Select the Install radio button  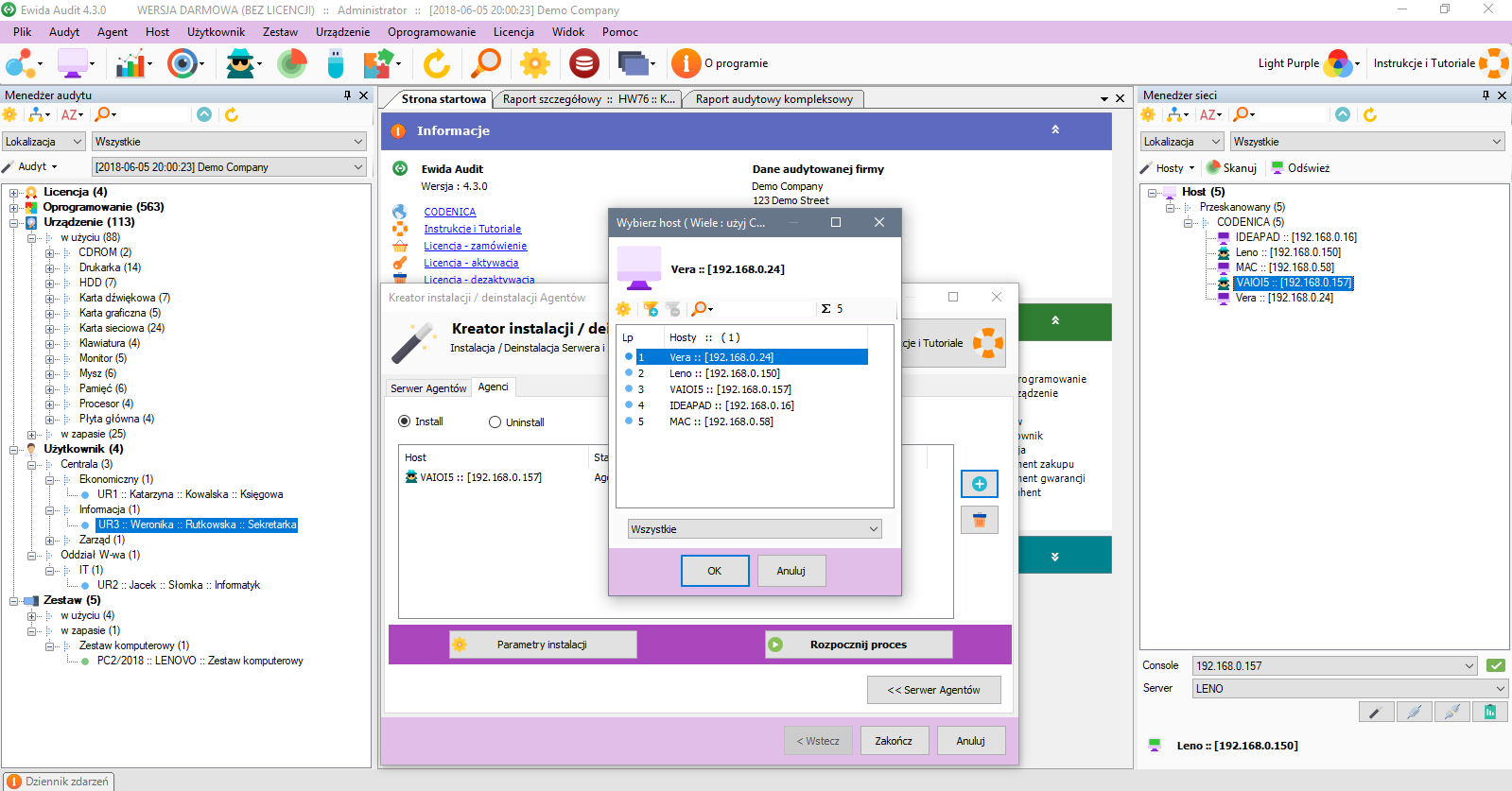(x=405, y=421)
